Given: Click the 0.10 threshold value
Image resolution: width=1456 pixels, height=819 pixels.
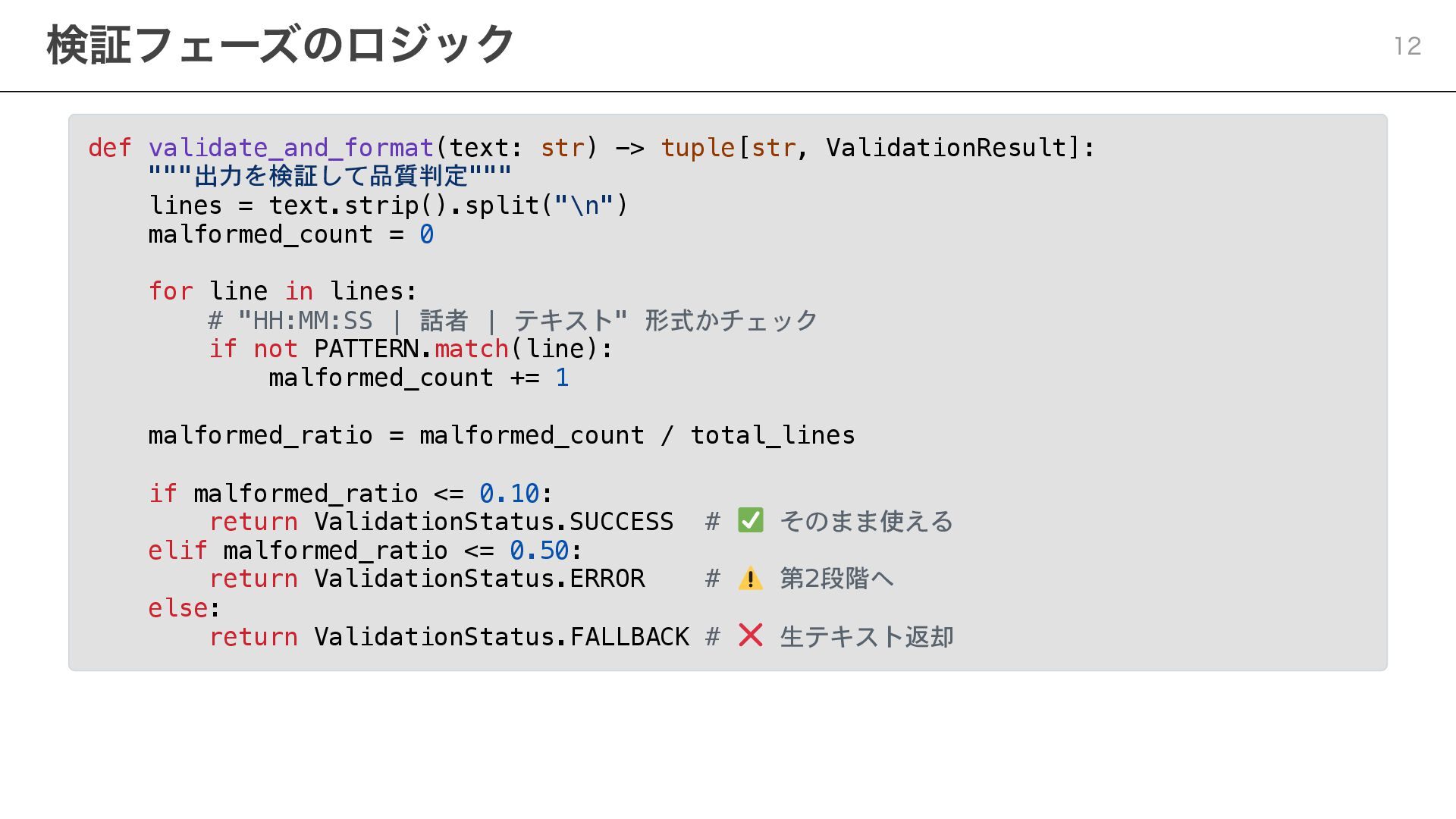Looking at the screenshot, I should (509, 494).
